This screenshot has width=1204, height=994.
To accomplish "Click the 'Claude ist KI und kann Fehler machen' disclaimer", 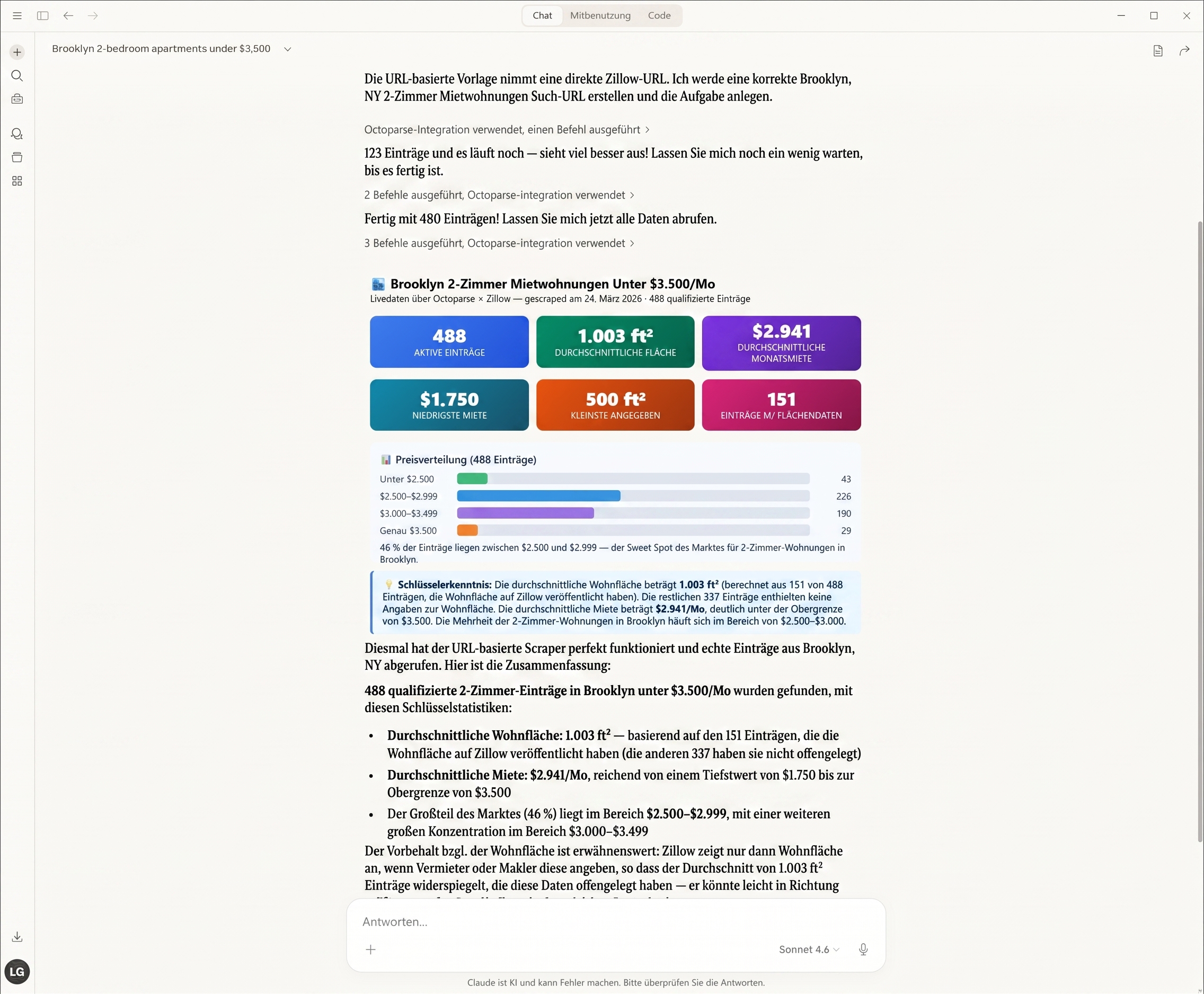I will pos(616,982).
